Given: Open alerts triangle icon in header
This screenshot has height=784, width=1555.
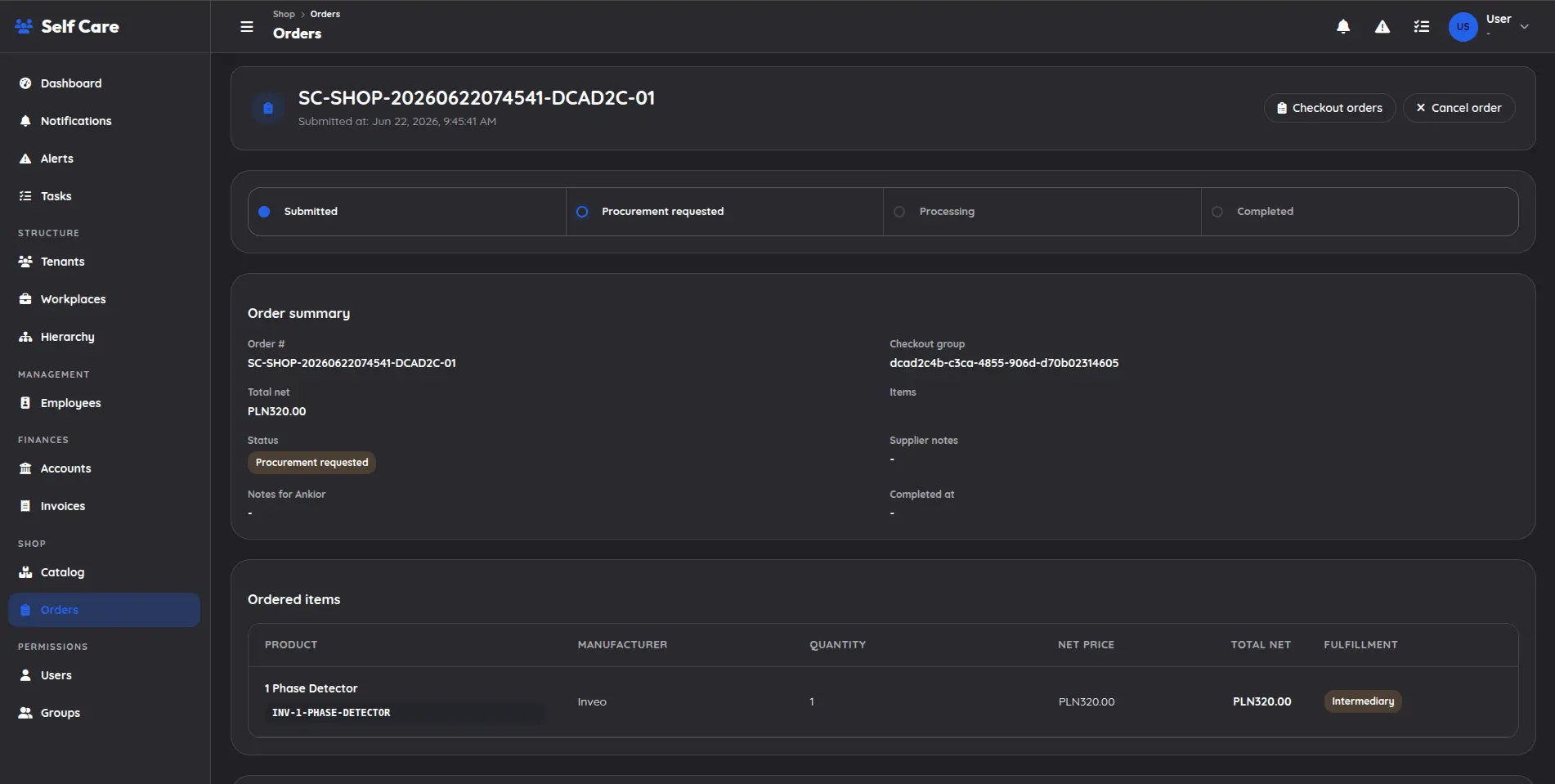Looking at the screenshot, I should [1382, 27].
